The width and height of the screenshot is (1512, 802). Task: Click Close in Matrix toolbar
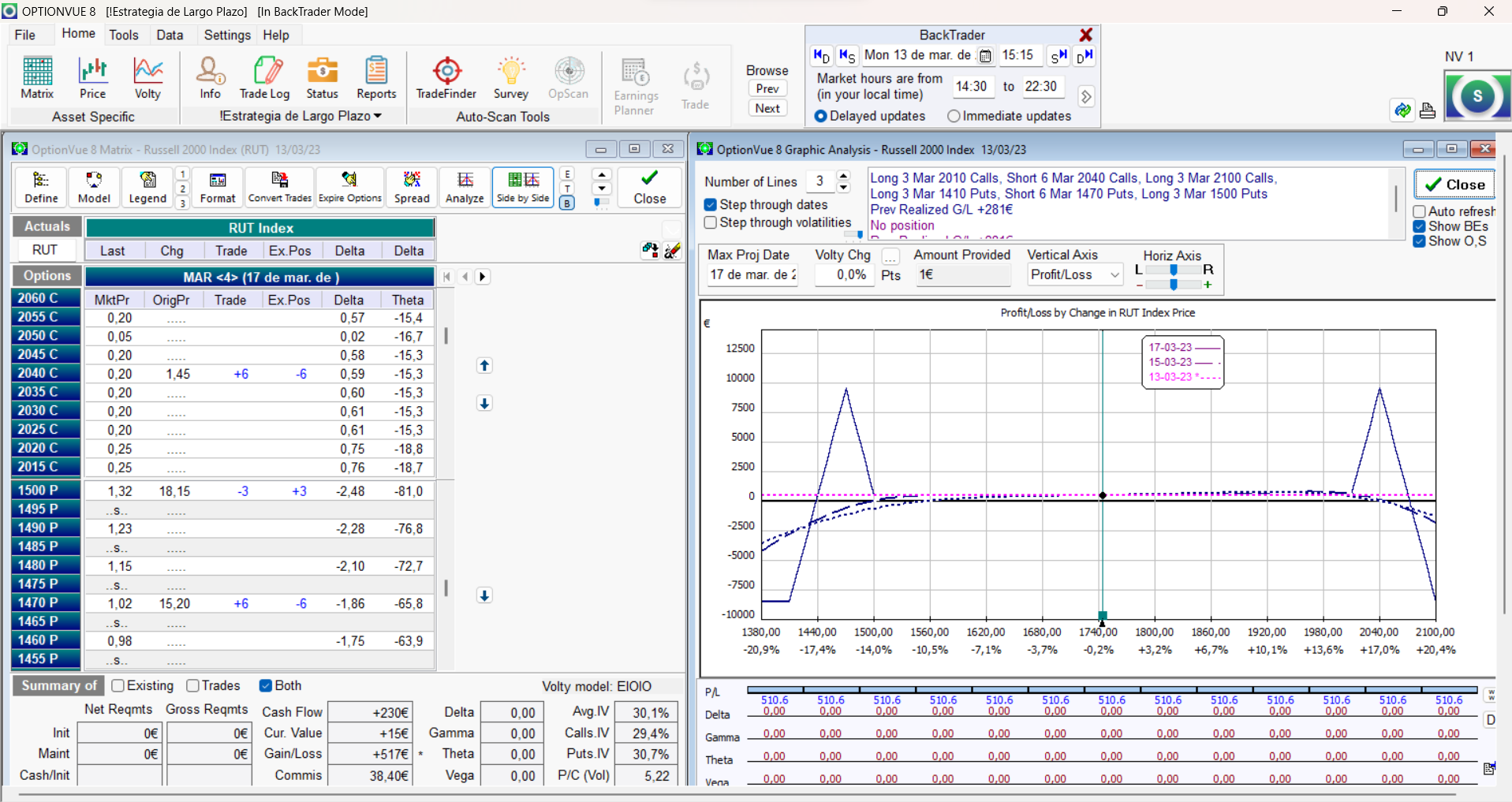(650, 188)
